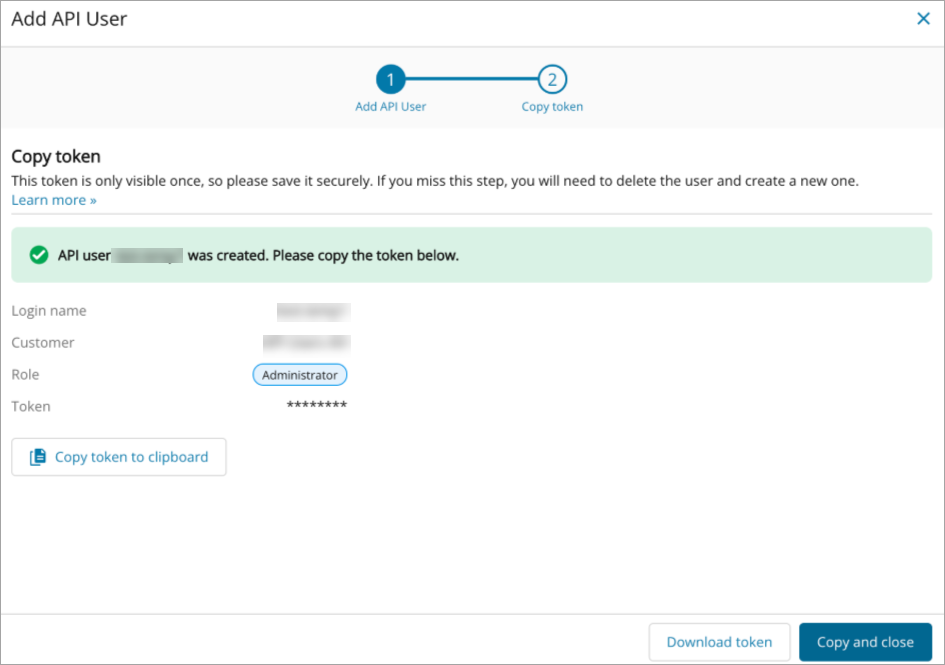Image resolution: width=945 pixels, height=665 pixels.
Task: Select the "Copy token" step label under step 2
Action: point(552,106)
